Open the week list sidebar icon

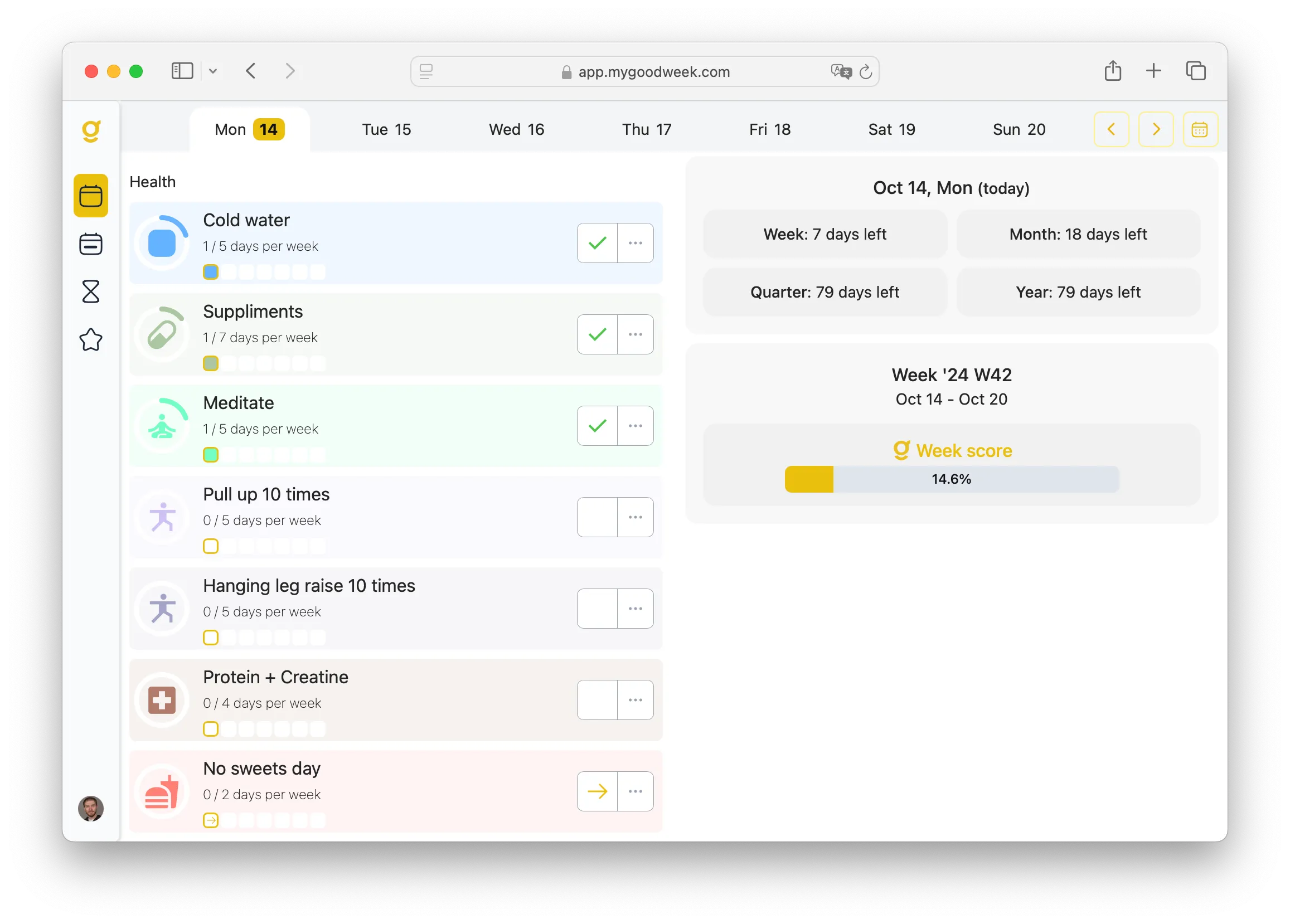click(91, 244)
